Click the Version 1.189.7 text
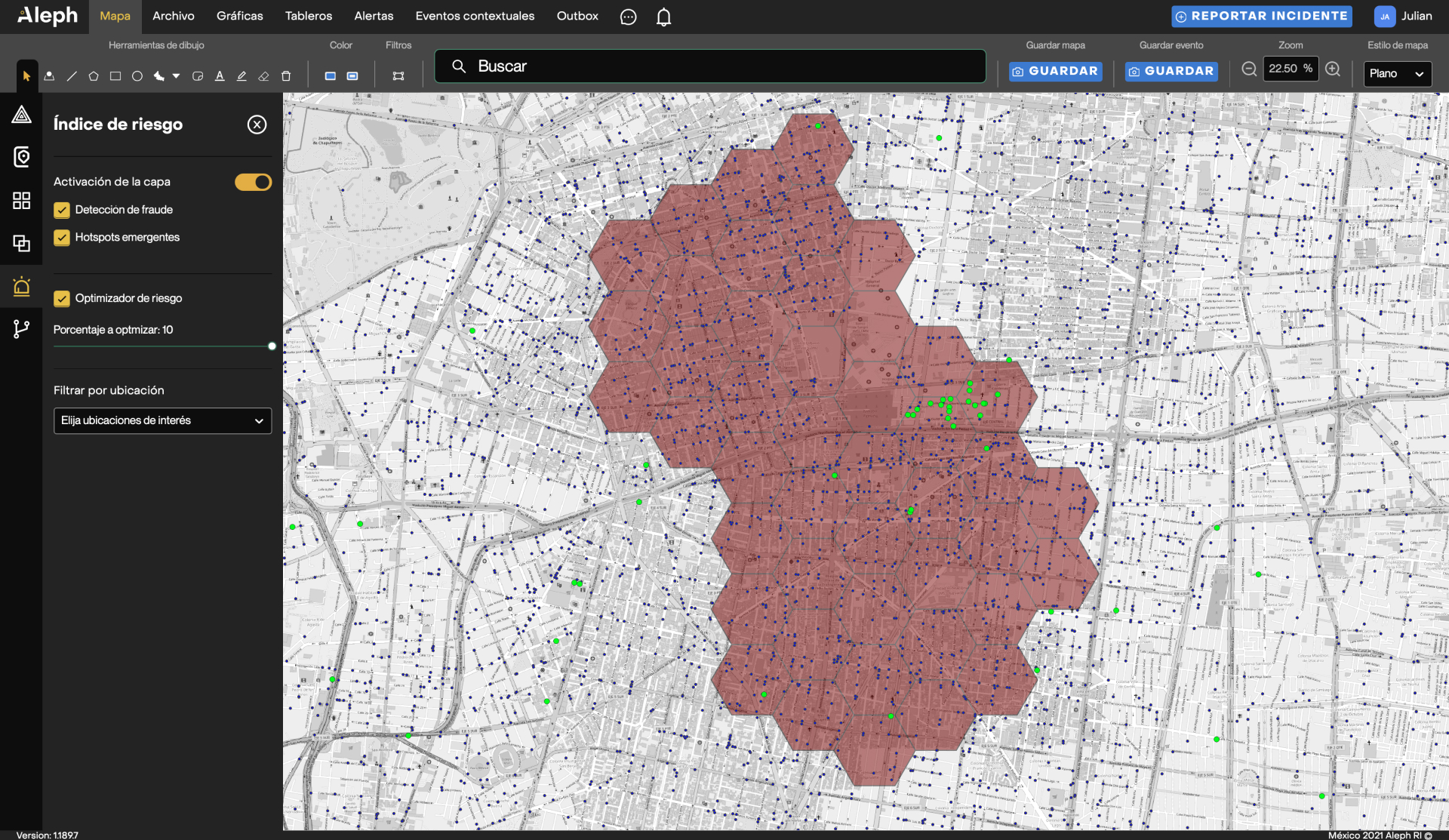Image resolution: width=1449 pixels, height=840 pixels. [x=47, y=835]
